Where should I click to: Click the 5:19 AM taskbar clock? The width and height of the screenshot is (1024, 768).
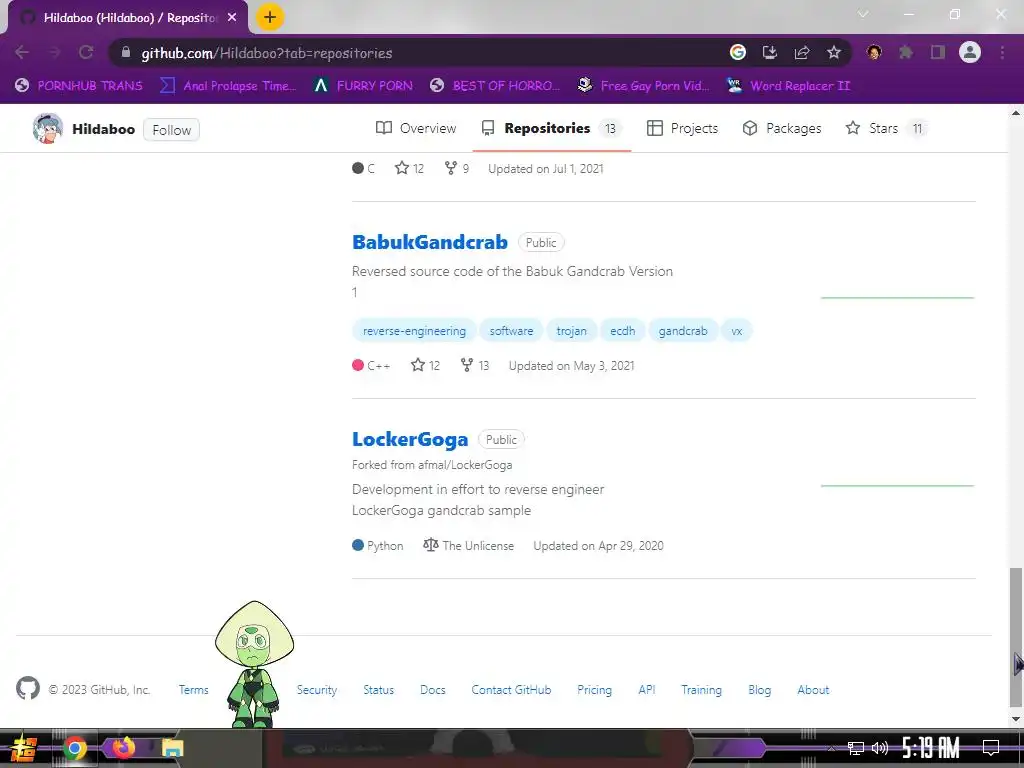[x=931, y=748]
